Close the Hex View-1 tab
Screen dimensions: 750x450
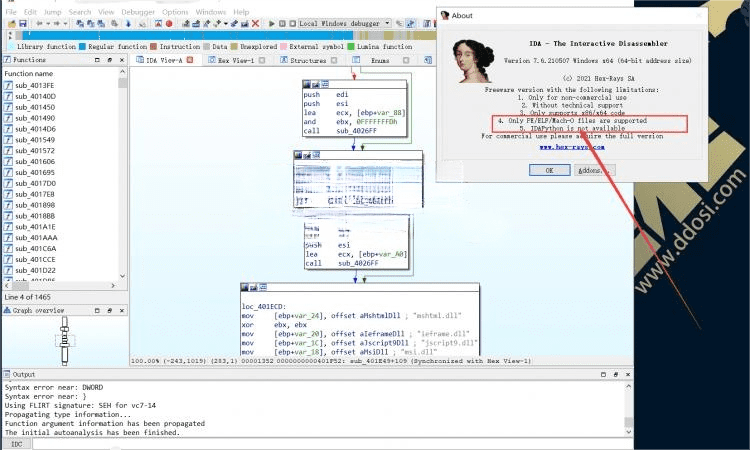click(262, 60)
